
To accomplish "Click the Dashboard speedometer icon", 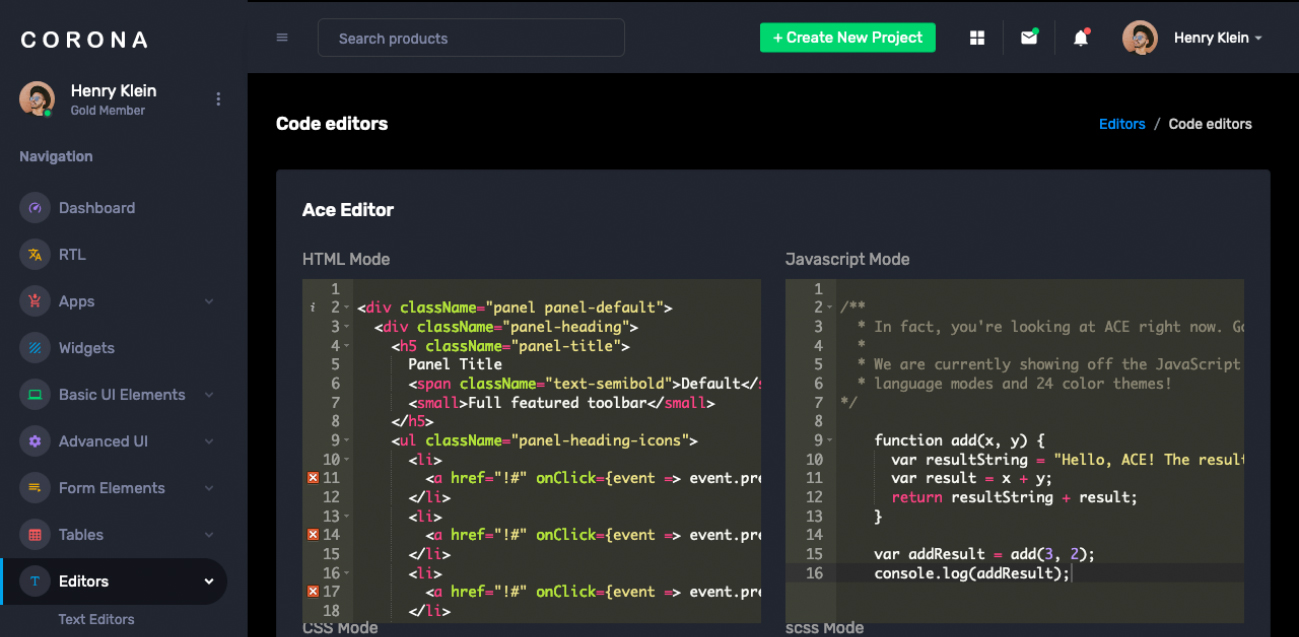I will coord(35,208).
